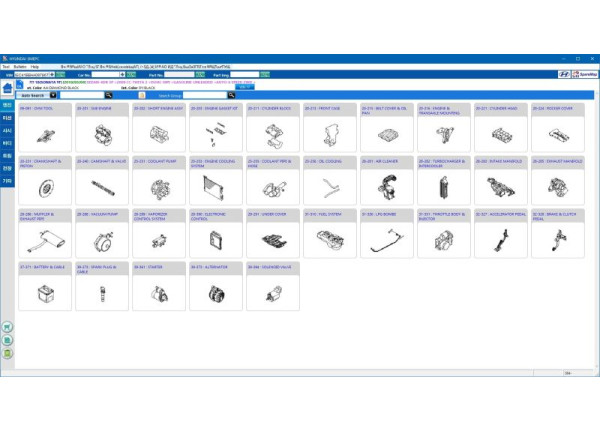Click the home icon at top left
Screen dimensions: 600x431
coord(7,87)
